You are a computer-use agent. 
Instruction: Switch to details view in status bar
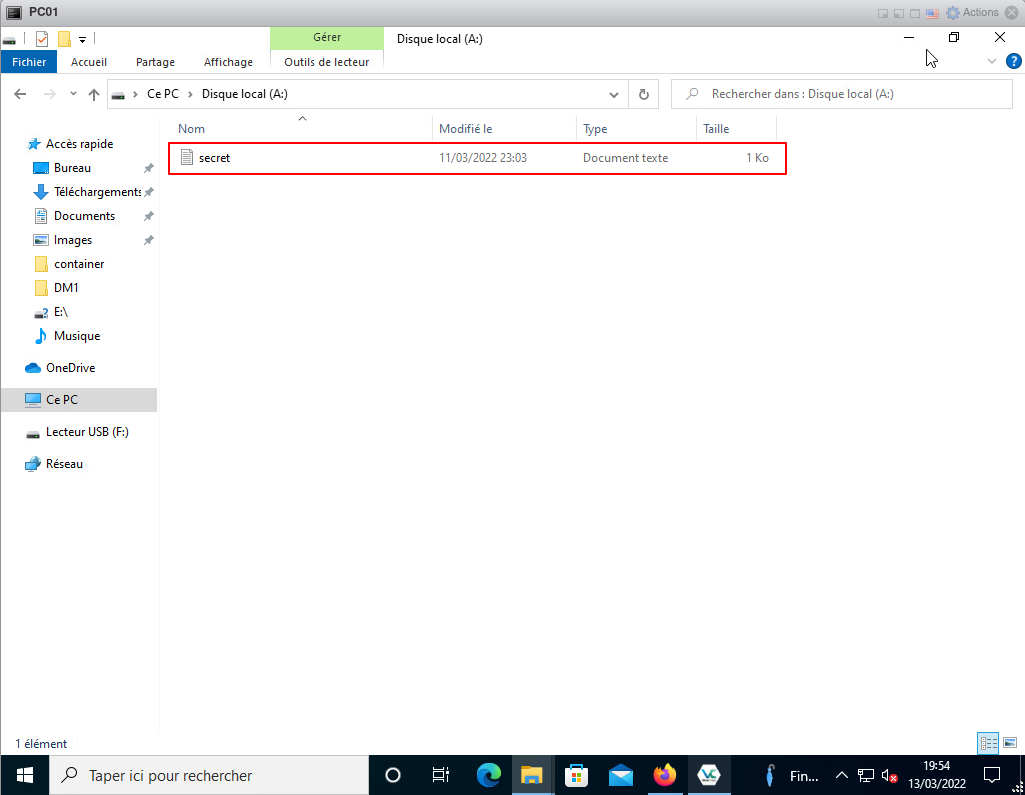[x=988, y=743]
